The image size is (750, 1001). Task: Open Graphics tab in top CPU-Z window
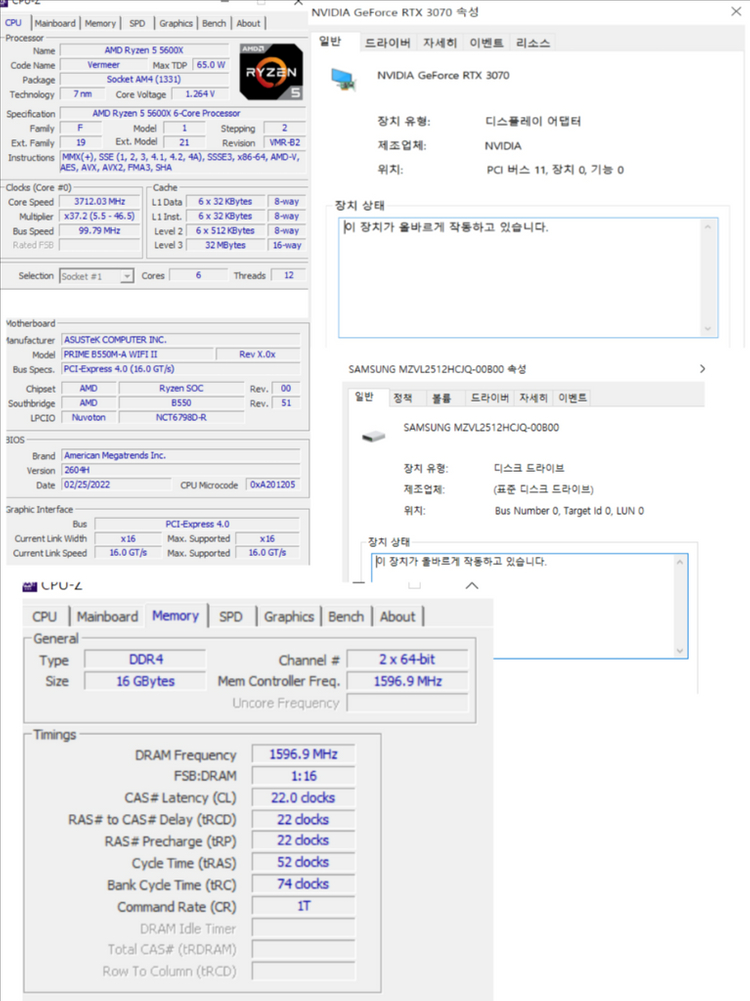[176, 23]
